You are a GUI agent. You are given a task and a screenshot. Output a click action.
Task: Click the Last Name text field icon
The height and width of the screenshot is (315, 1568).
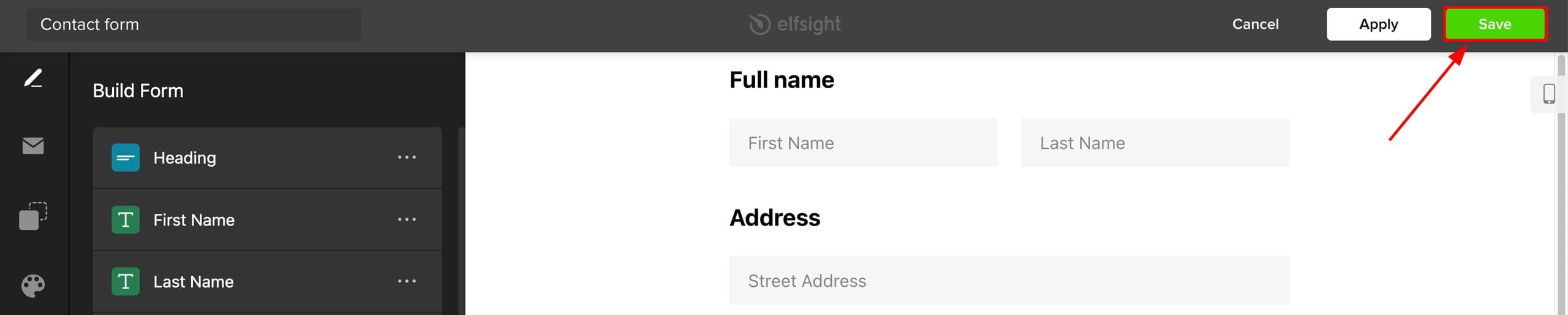click(x=126, y=281)
